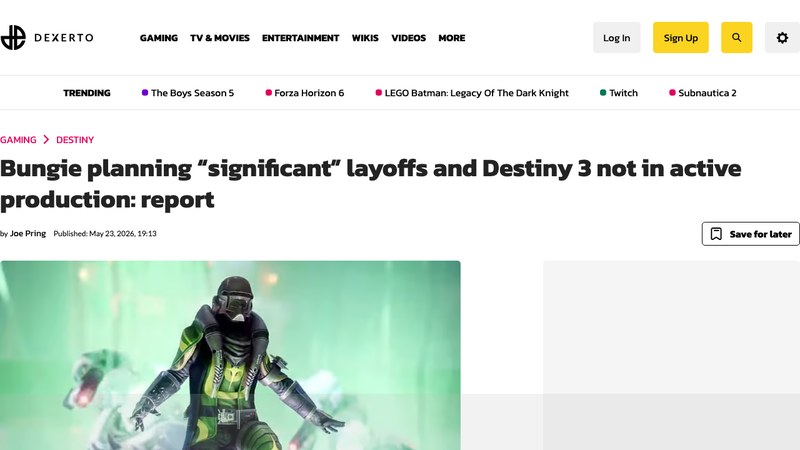Open the Entertainment menu
The width and height of the screenshot is (800, 450).
click(x=301, y=38)
